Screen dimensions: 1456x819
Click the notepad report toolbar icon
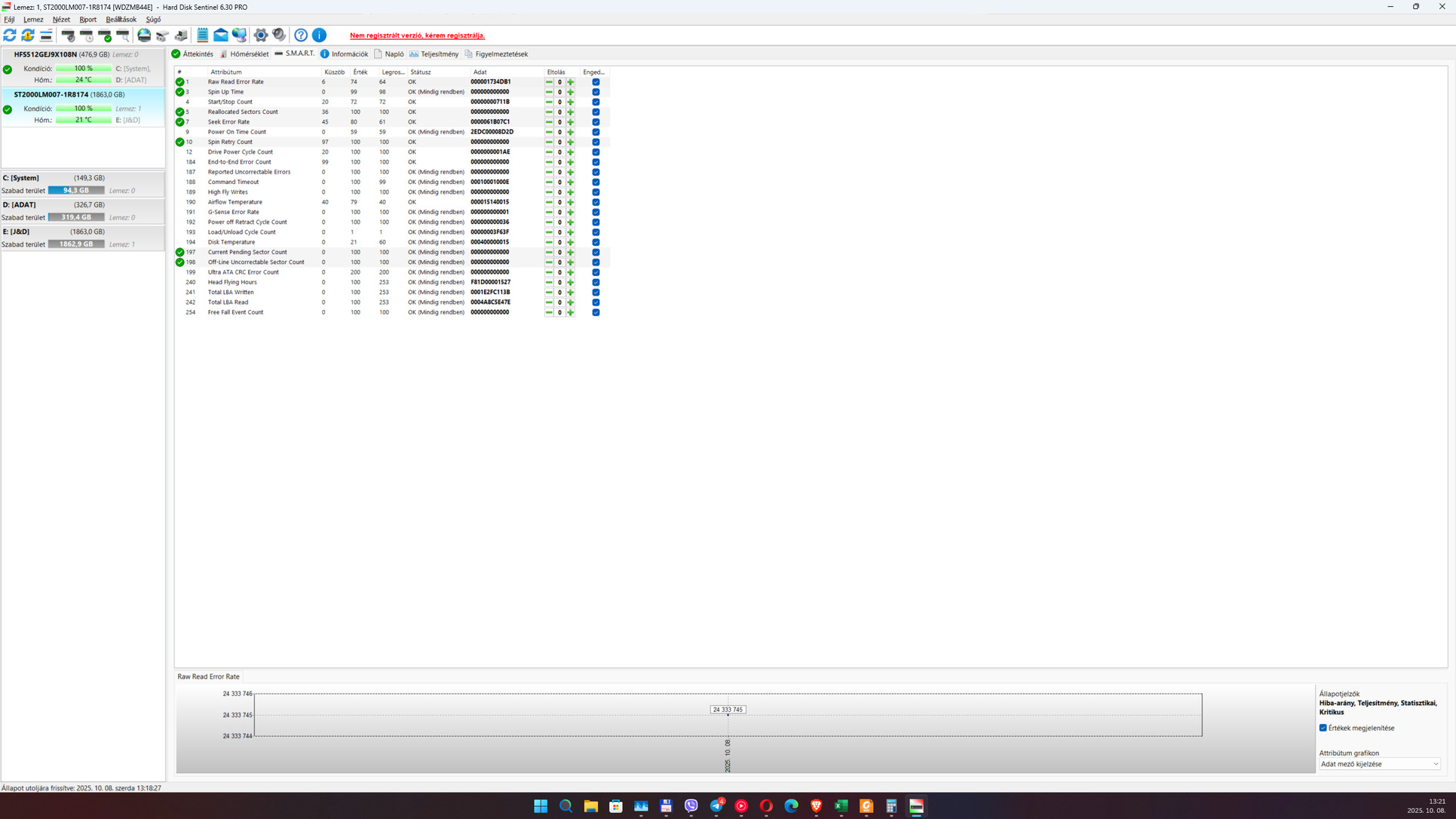point(202,35)
